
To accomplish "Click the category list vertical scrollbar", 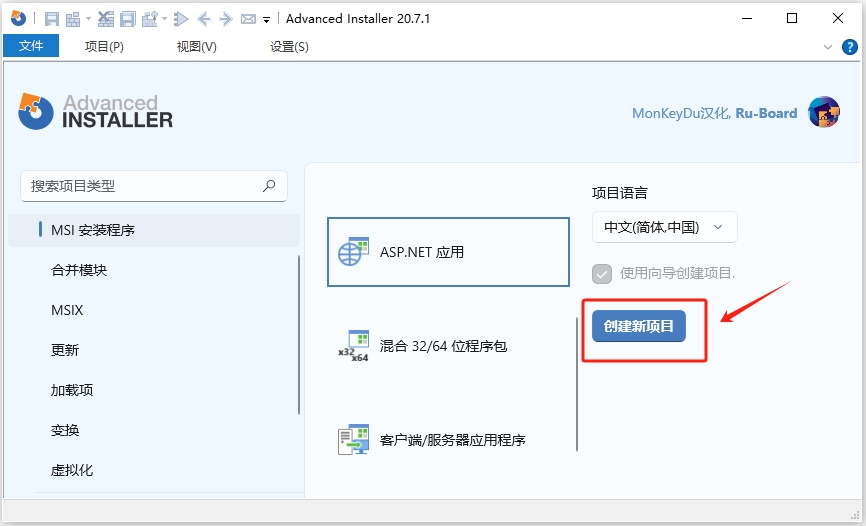I will tap(299, 334).
